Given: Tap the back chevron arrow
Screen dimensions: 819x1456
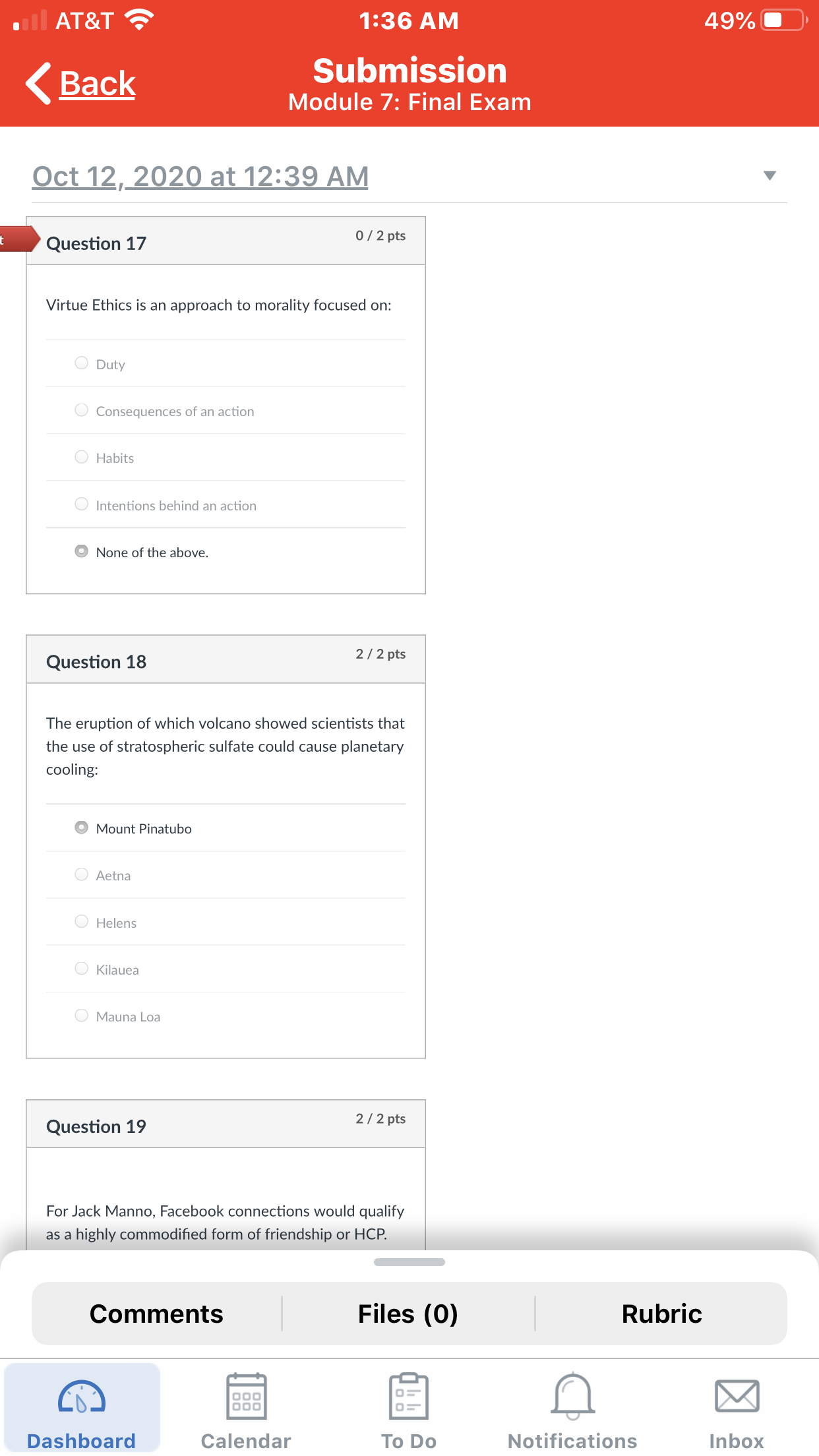Looking at the screenshot, I should coord(38,84).
